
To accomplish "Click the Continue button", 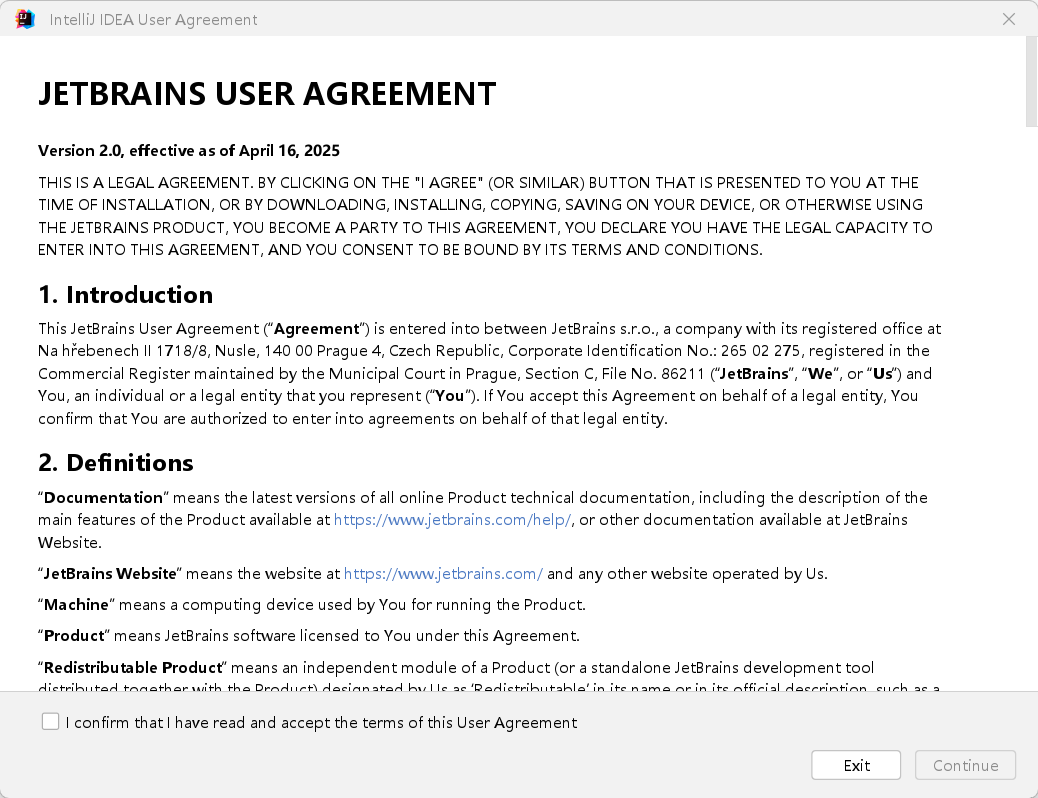I will 964,764.
